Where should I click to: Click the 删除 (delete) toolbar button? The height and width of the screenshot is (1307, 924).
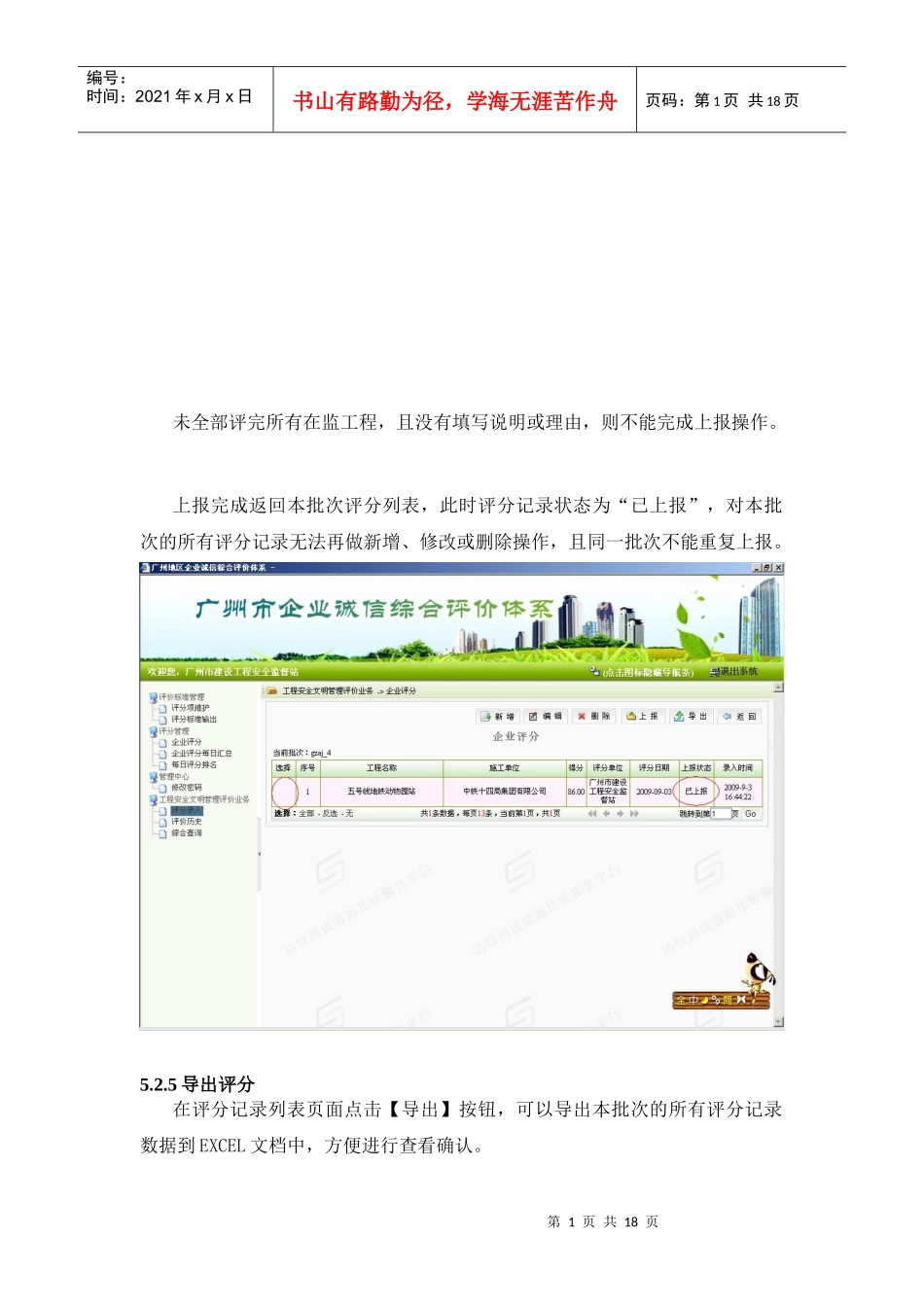pos(593,717)
